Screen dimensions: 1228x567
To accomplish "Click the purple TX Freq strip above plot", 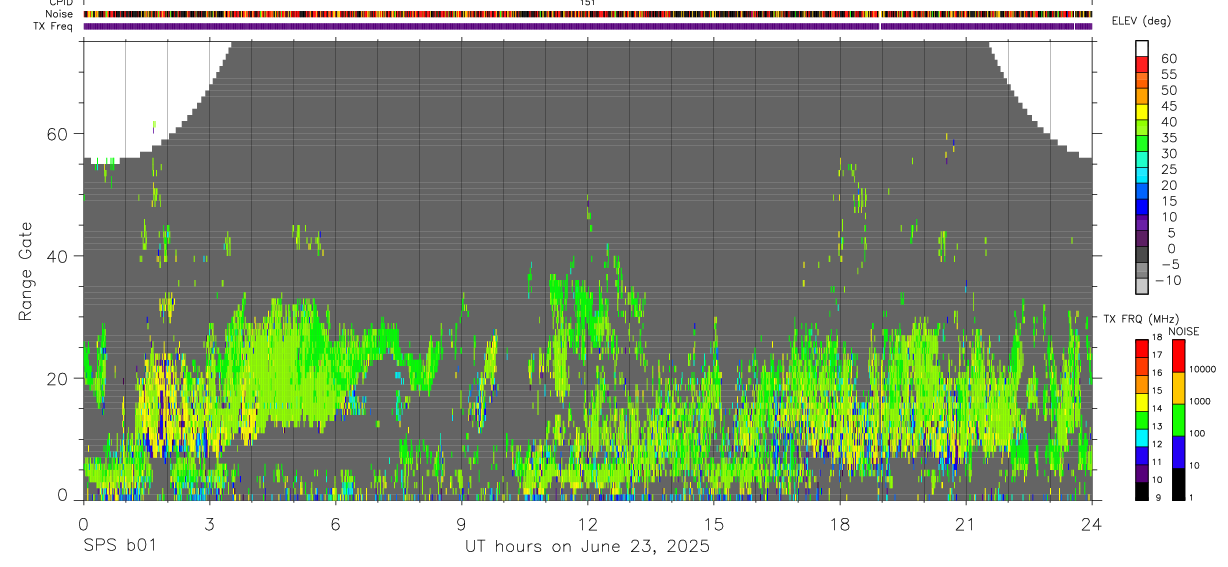I will click(x=588, y=26).
